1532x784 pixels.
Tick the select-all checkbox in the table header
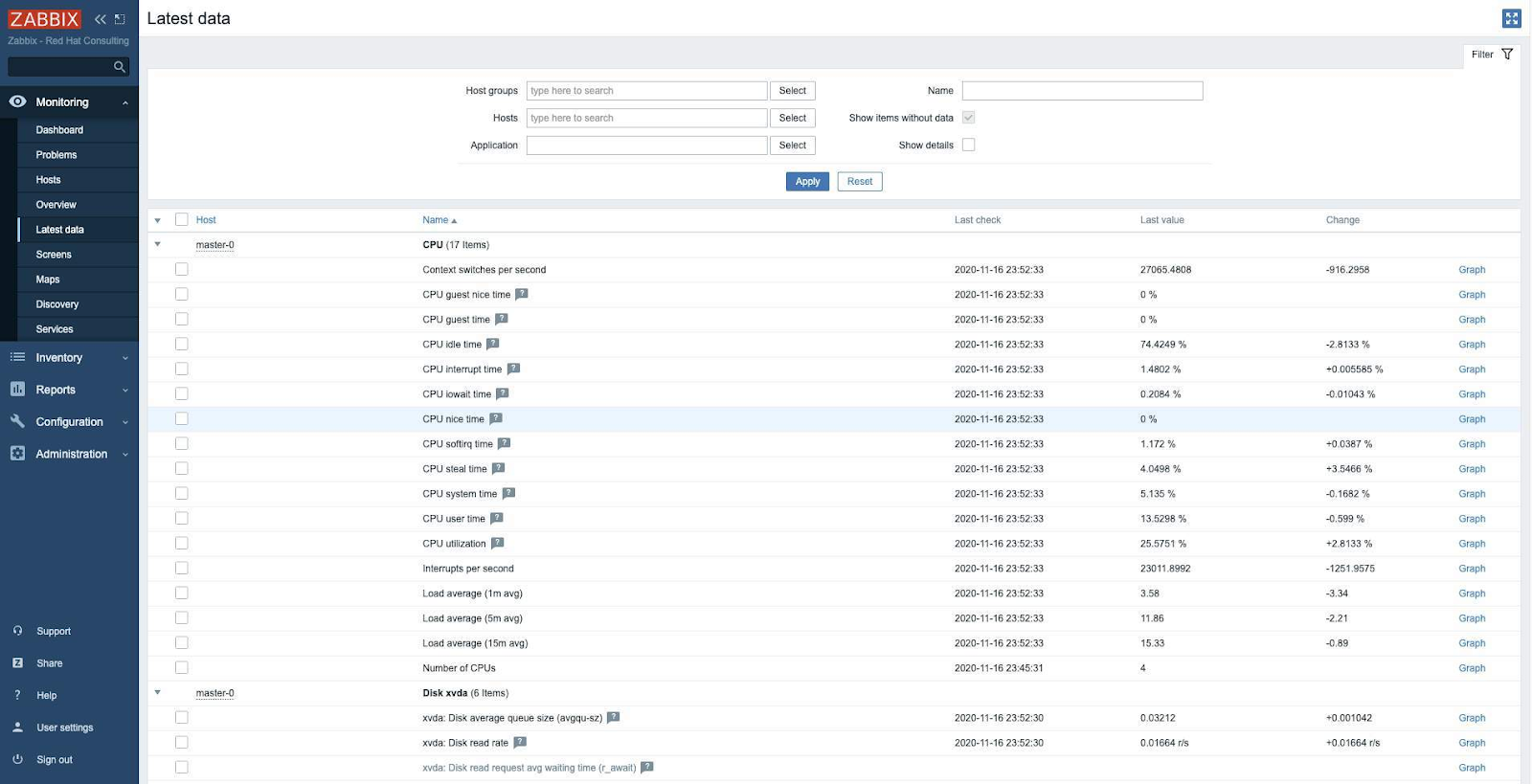(x=182, y=219)
